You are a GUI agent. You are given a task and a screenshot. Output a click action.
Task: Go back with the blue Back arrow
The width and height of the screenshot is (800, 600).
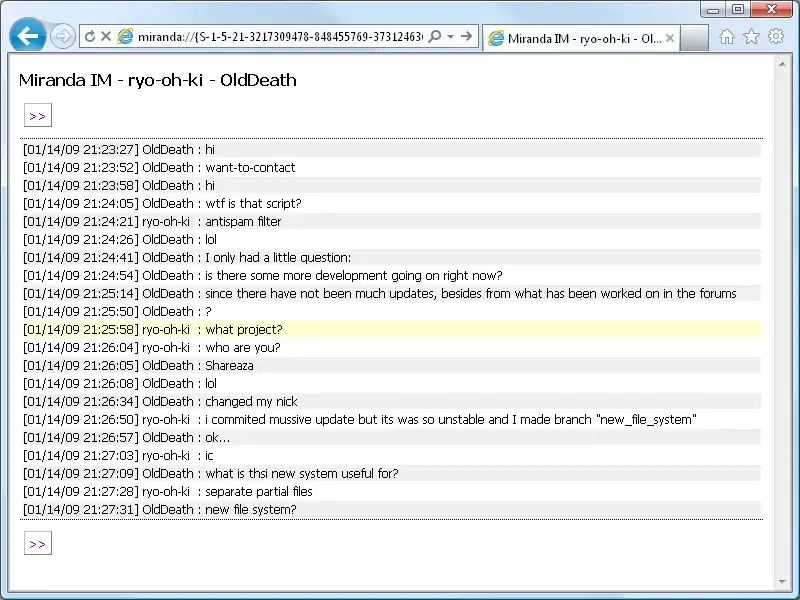28,35
